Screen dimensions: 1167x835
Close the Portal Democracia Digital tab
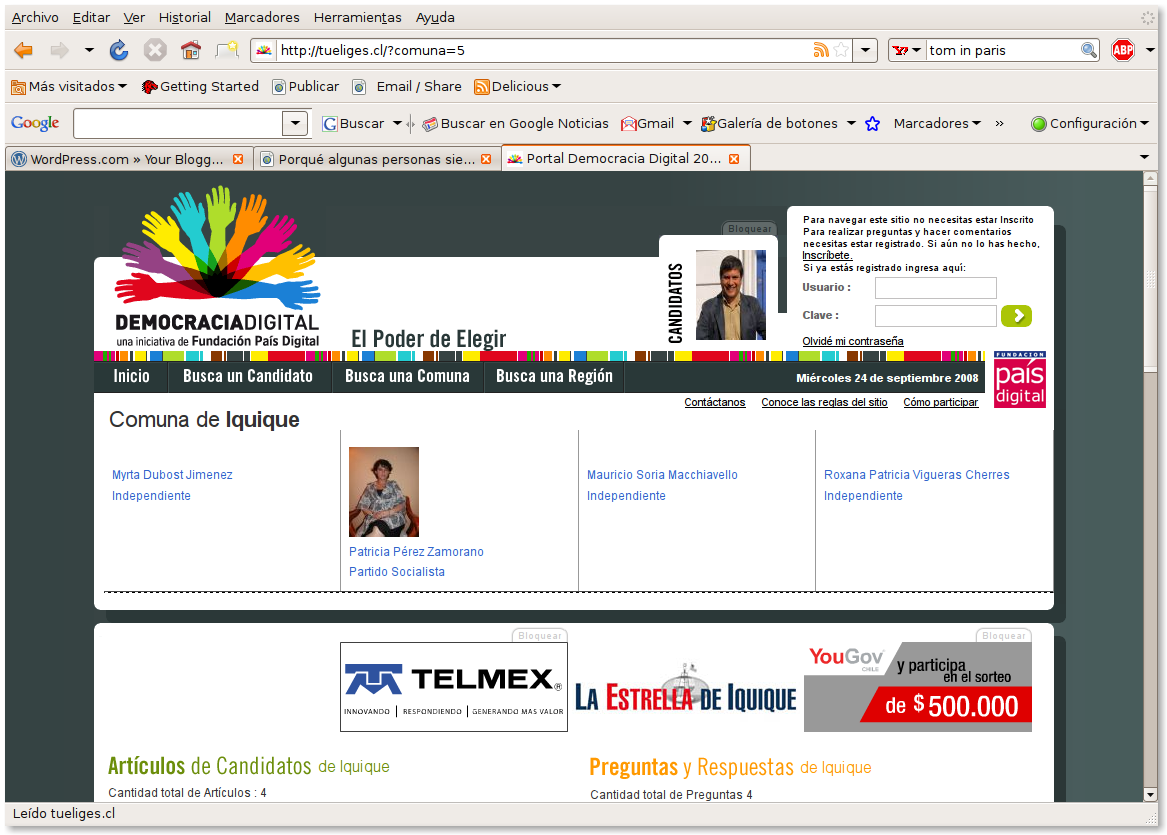(734, 159)
